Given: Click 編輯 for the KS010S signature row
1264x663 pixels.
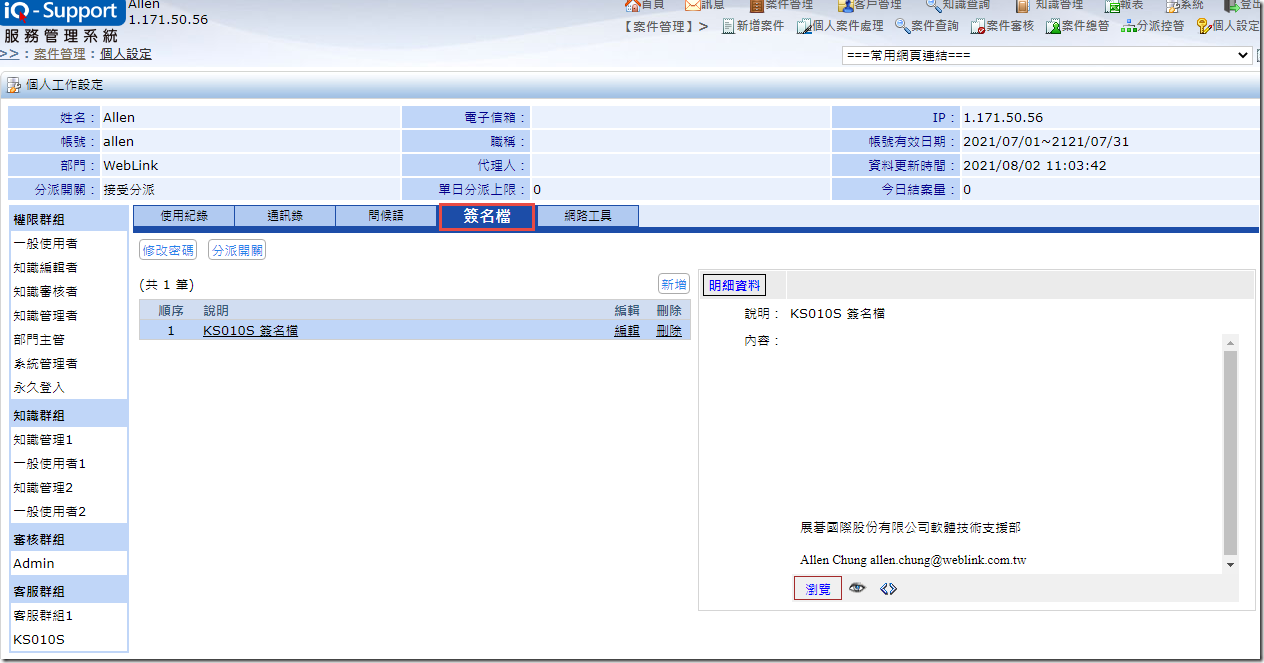Looking at the screenshot, I should [627, 331].
